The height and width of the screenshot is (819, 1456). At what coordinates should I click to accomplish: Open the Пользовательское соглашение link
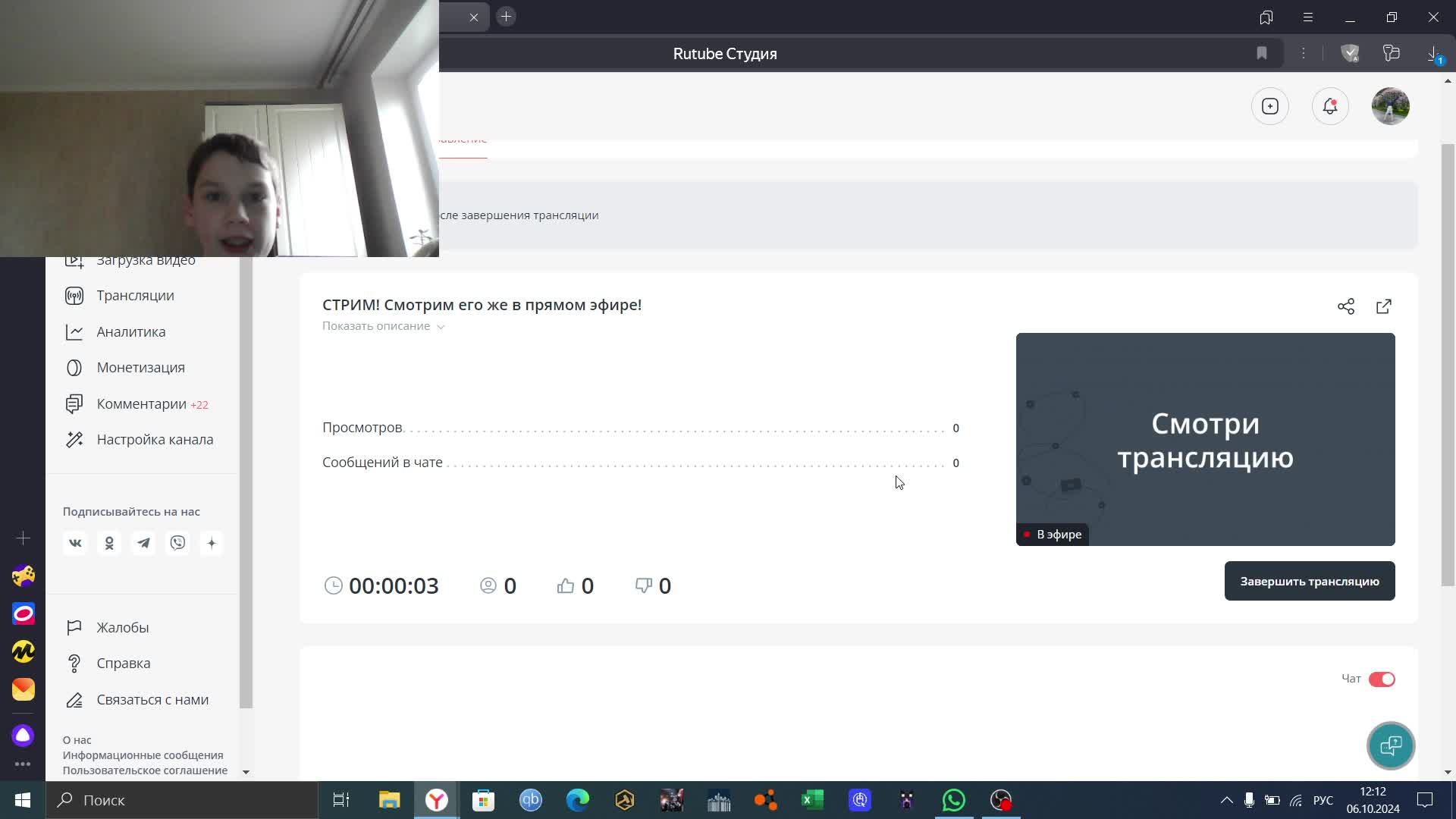[x=145, y=770]
